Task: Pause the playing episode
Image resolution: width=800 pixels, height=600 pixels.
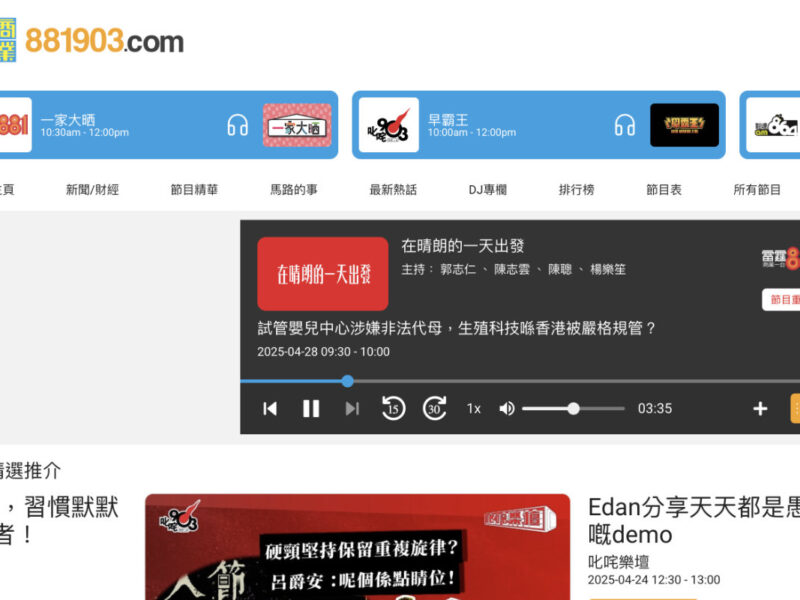Action: coord(311,408)
